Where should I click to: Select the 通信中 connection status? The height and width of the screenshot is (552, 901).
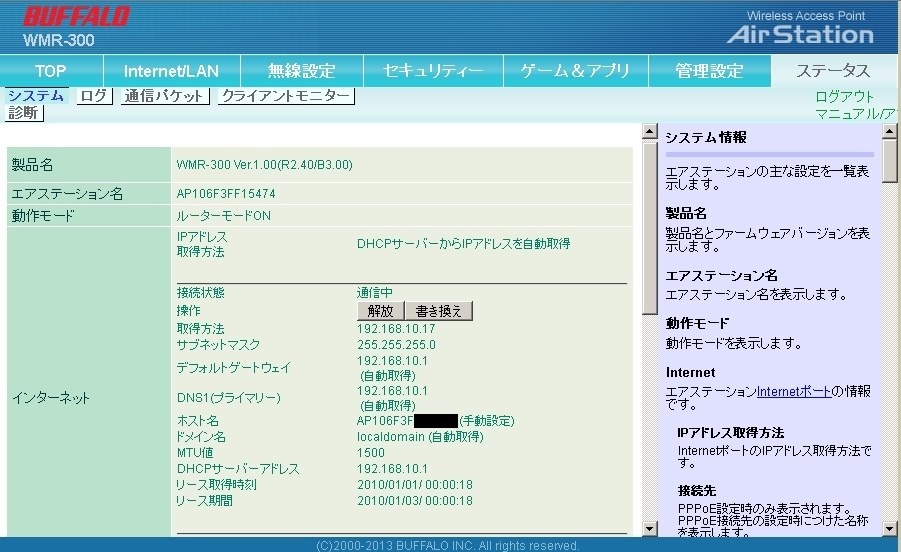pyautogui.click(x=375, y=292)
